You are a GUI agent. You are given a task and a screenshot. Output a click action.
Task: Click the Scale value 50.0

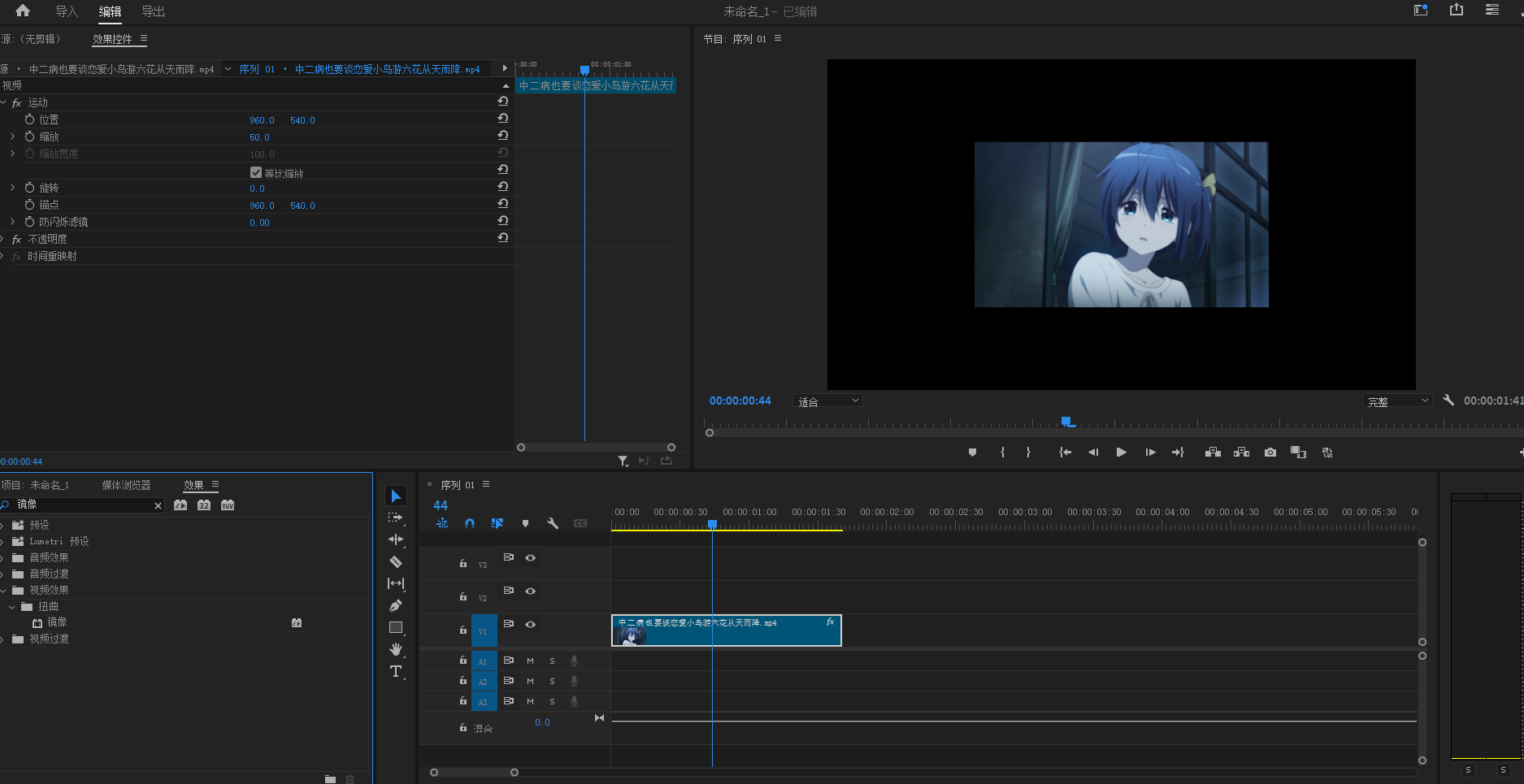point(259,137)
